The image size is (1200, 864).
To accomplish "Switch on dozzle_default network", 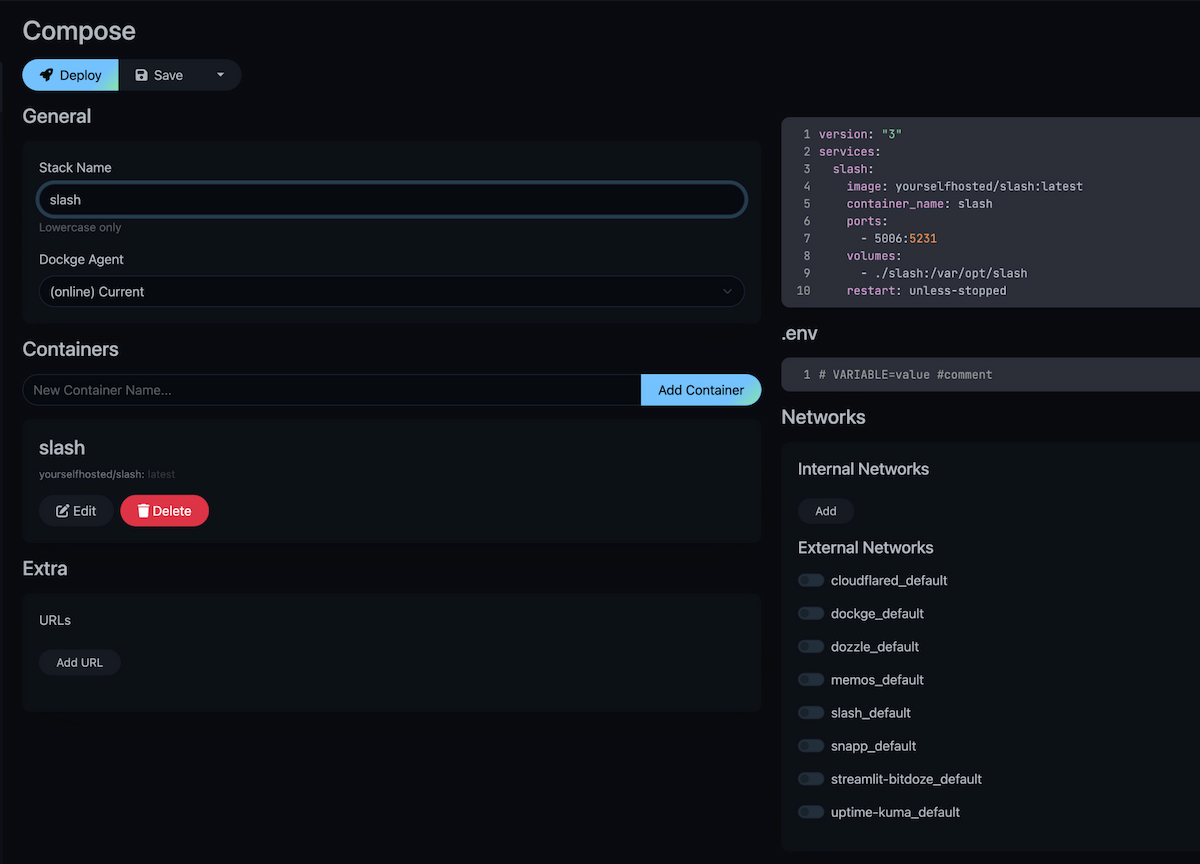I will click(x=811, y=646).
